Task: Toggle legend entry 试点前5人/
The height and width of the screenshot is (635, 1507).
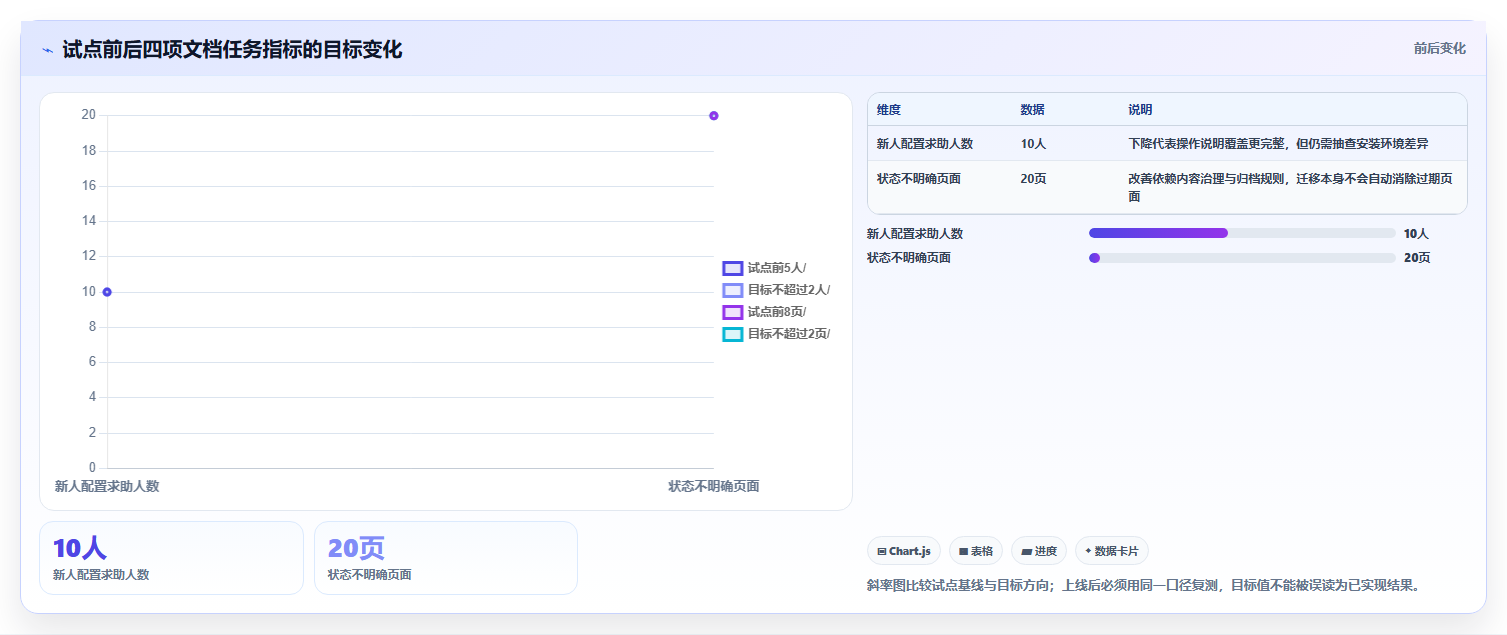Action: [x=765, y=268]
